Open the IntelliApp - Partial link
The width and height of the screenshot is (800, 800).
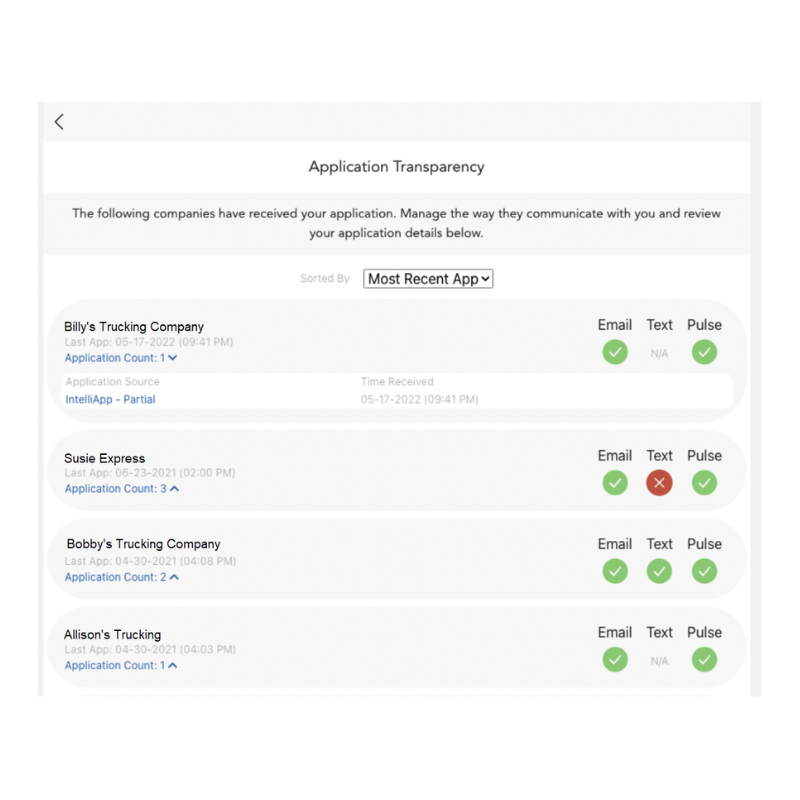(110, 397)
